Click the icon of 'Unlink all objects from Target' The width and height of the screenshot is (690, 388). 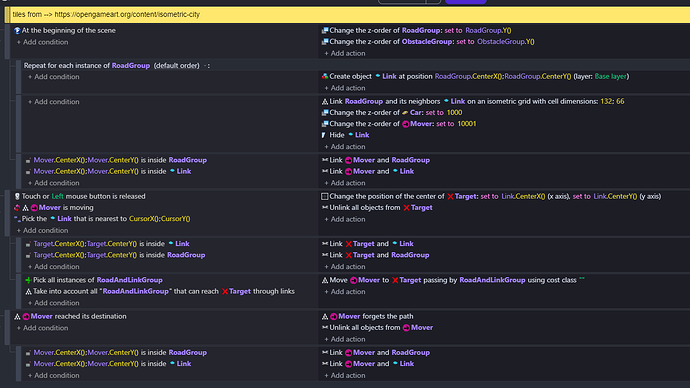[325, 208]
